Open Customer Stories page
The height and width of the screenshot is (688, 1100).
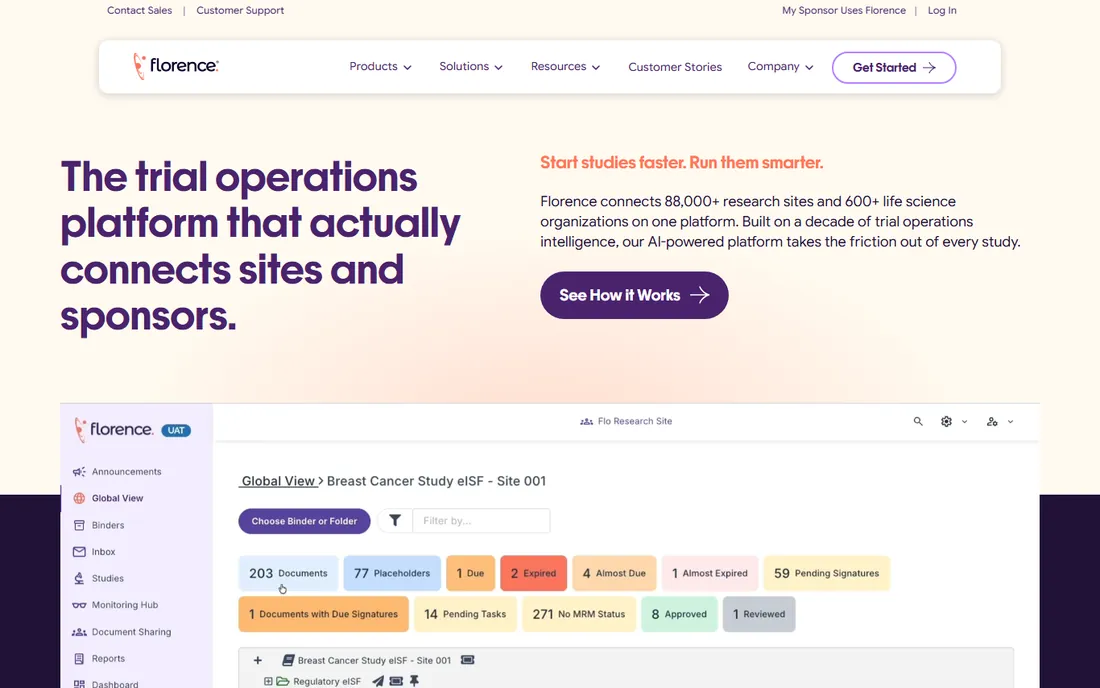675,67
